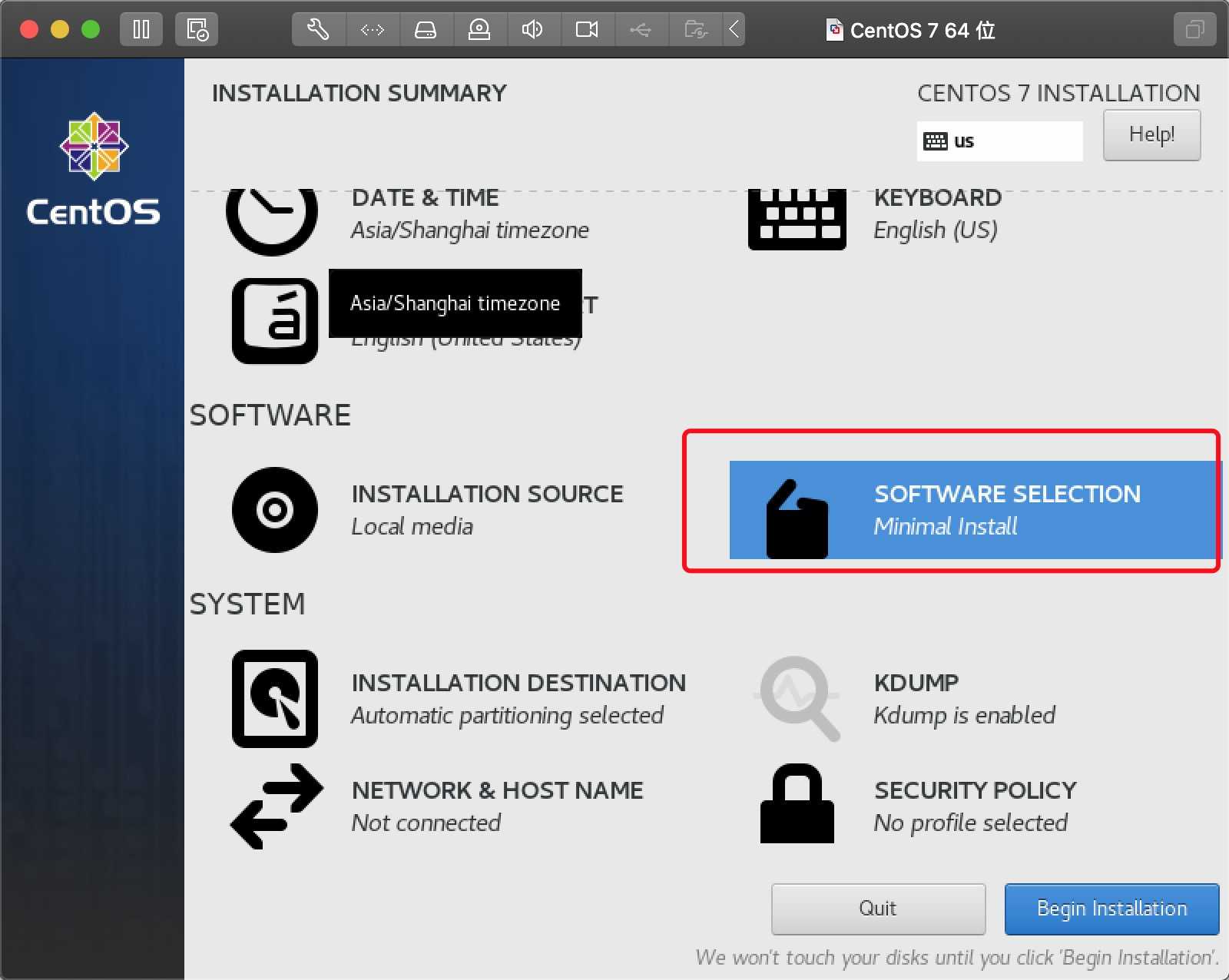
Task: Select INSTALLATION SOURCE label
Action: (x=487, y=494)
